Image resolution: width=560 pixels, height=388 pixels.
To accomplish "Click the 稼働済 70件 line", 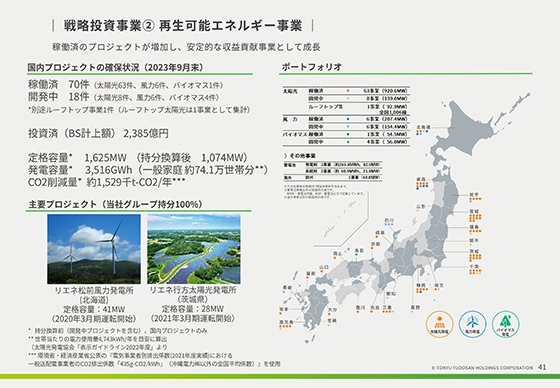I will pyautogui.click(x=126, y=85).
